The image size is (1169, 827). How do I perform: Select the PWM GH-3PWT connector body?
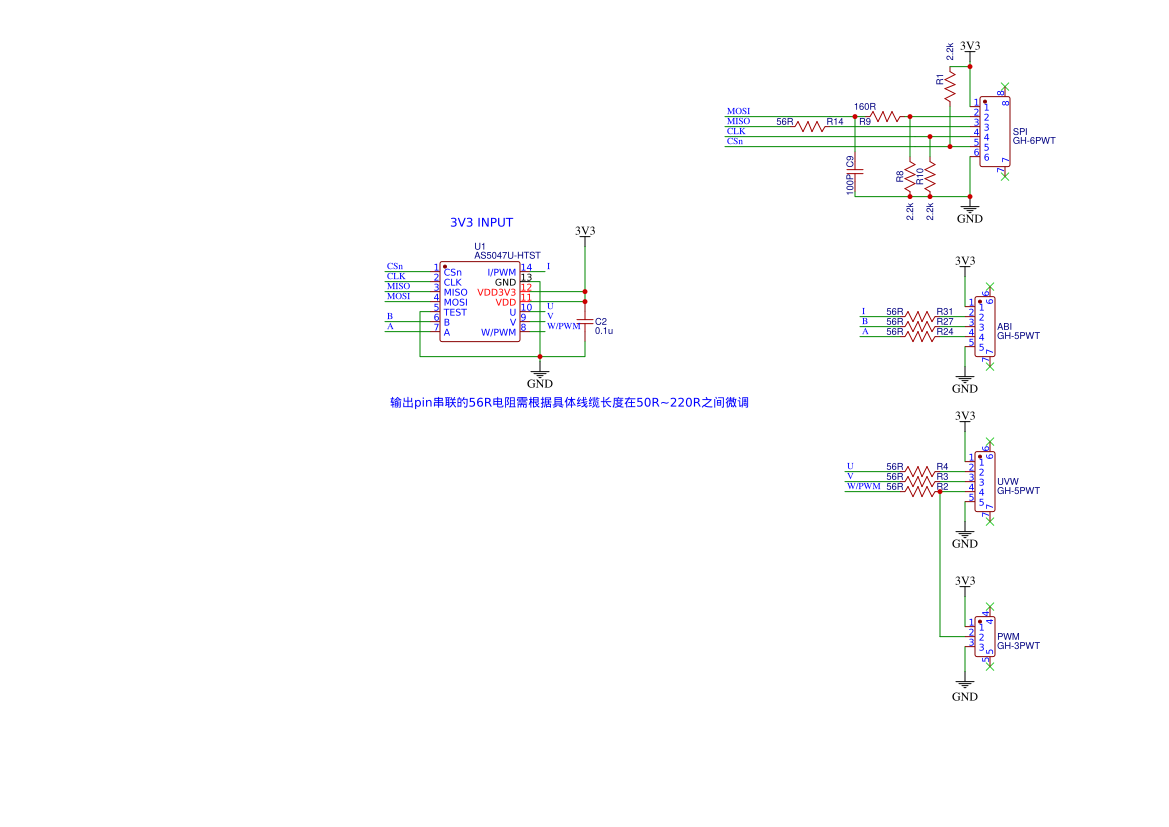coord(984,637)
